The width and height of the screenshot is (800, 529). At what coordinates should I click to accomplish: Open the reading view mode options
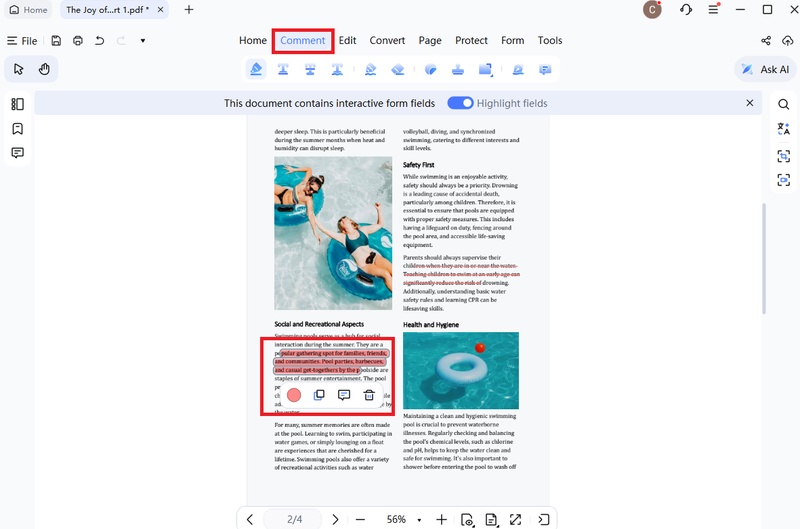(467, 519)
